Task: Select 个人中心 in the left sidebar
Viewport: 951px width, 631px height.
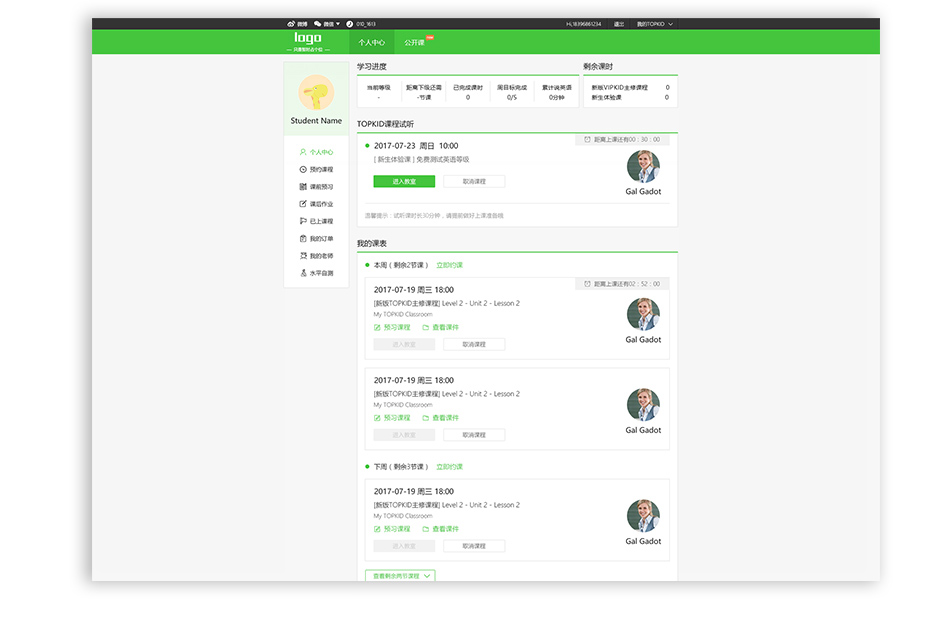Action: (316, 152)
